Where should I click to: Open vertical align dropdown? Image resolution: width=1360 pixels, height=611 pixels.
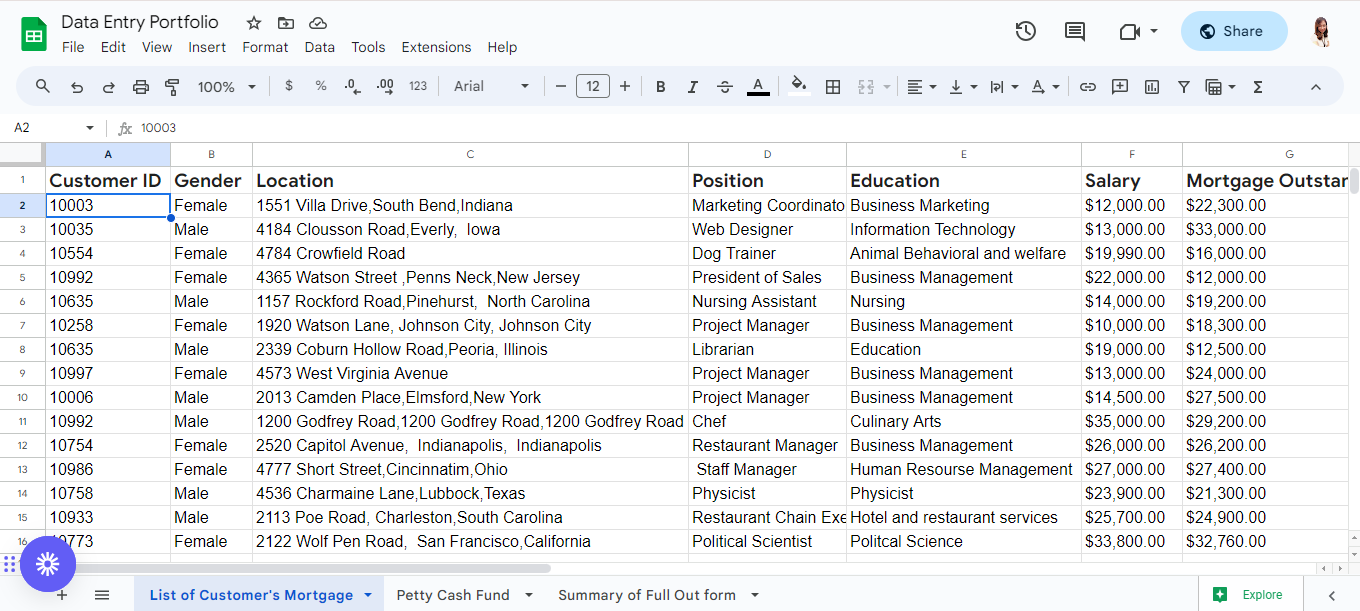pyautogui.click(x=962, y=87)
